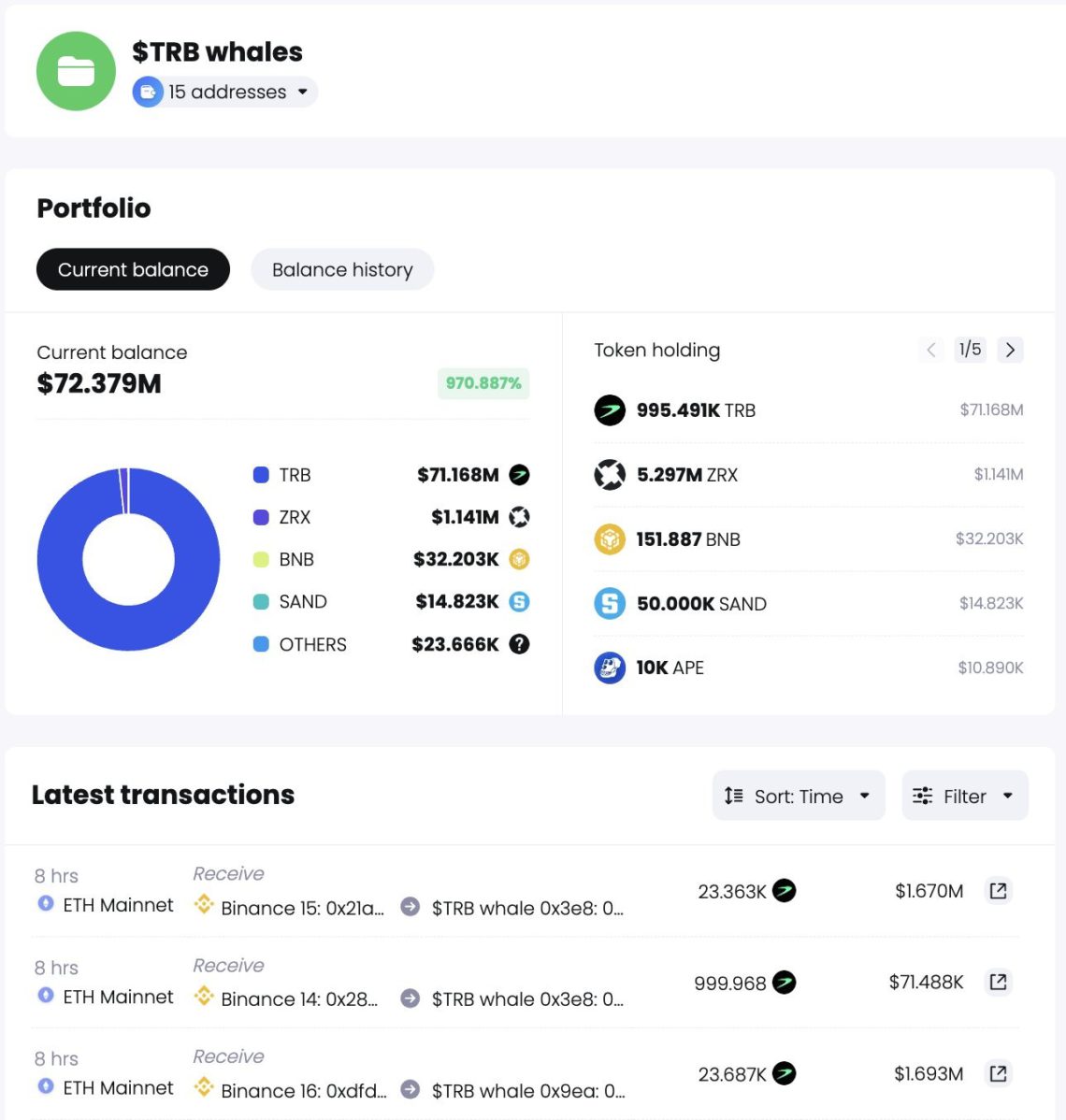Image resolution: width=1066 pixels, height=1120 pixels.
Task: Click the previous page arrow in Token holding
Action: pyautogui.click(x=930, y=350)
